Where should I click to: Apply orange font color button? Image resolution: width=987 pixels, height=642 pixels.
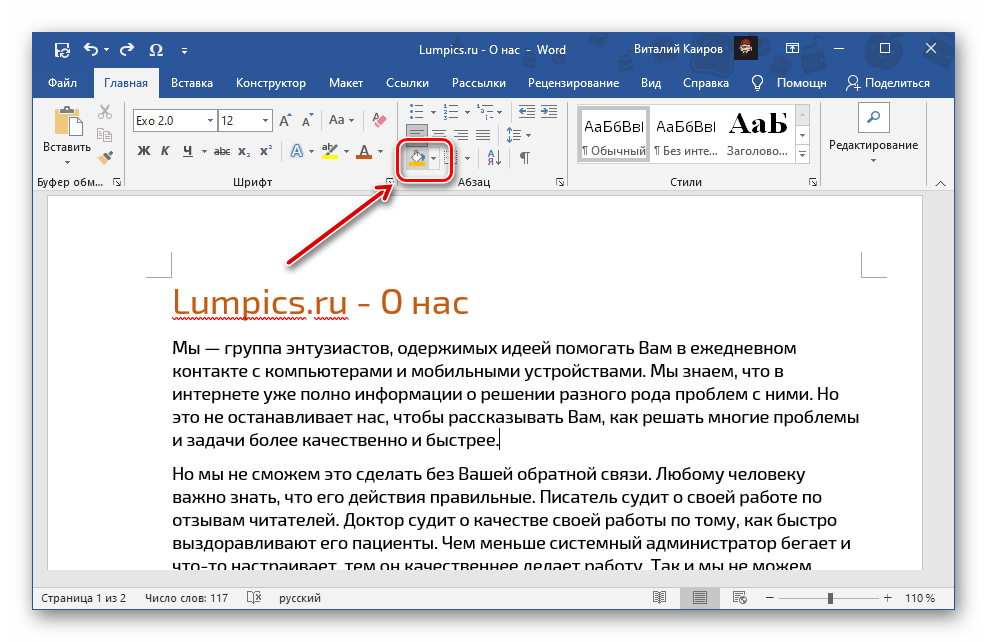click(x=364, y=151)
